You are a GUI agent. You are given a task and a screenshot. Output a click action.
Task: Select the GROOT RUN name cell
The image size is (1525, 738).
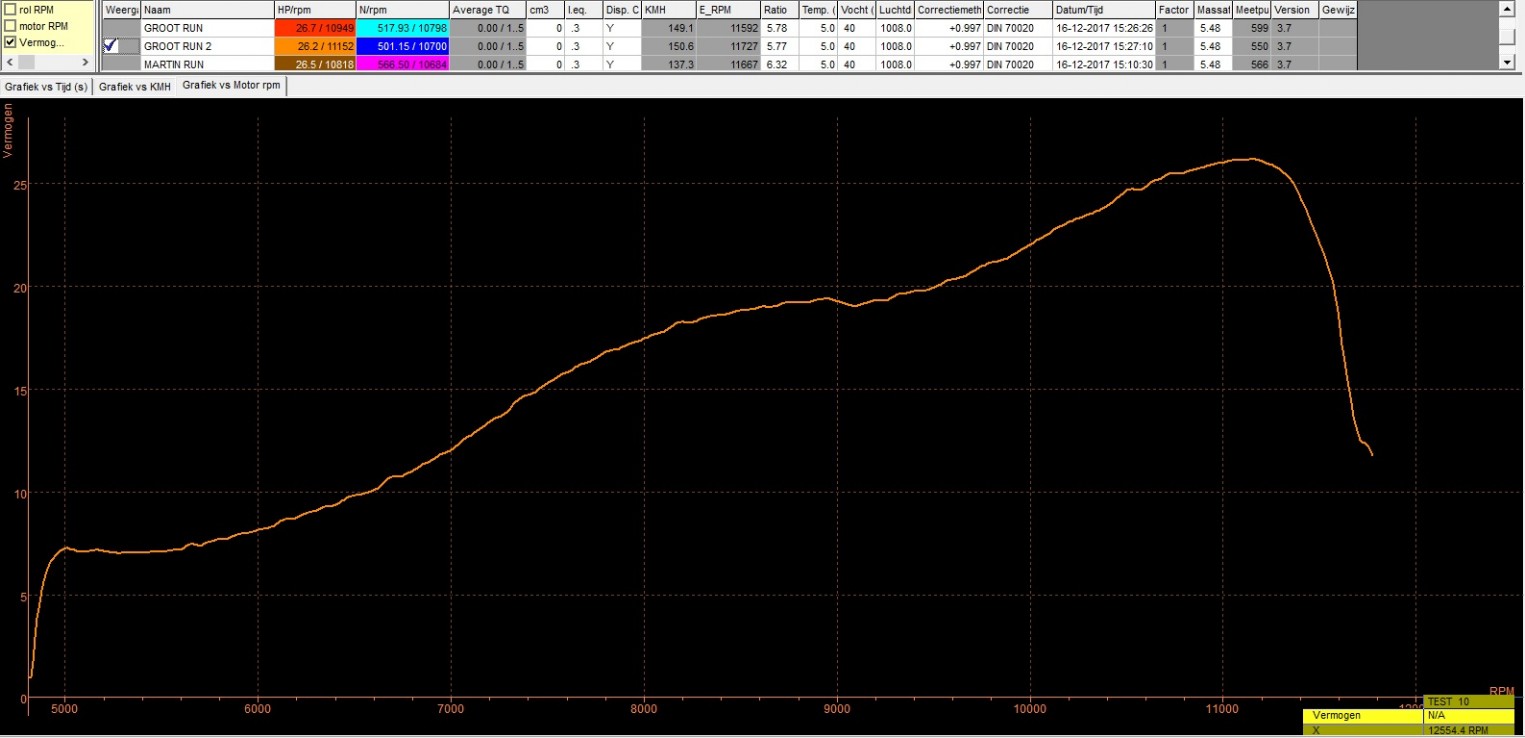tap(208, 28)
